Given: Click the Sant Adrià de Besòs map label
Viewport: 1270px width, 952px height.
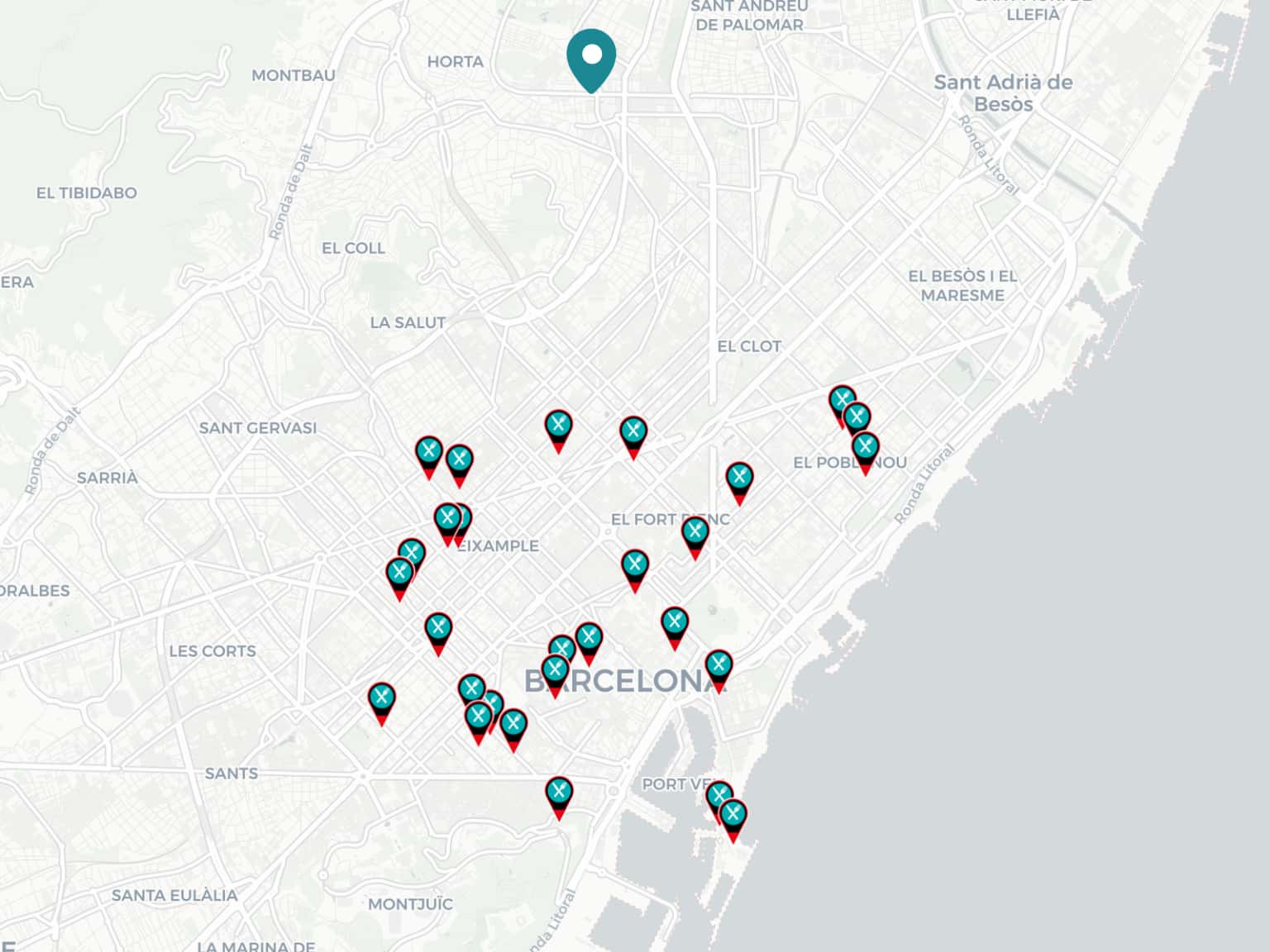Looking at the screenshot, I should (x=1003, y=93).
